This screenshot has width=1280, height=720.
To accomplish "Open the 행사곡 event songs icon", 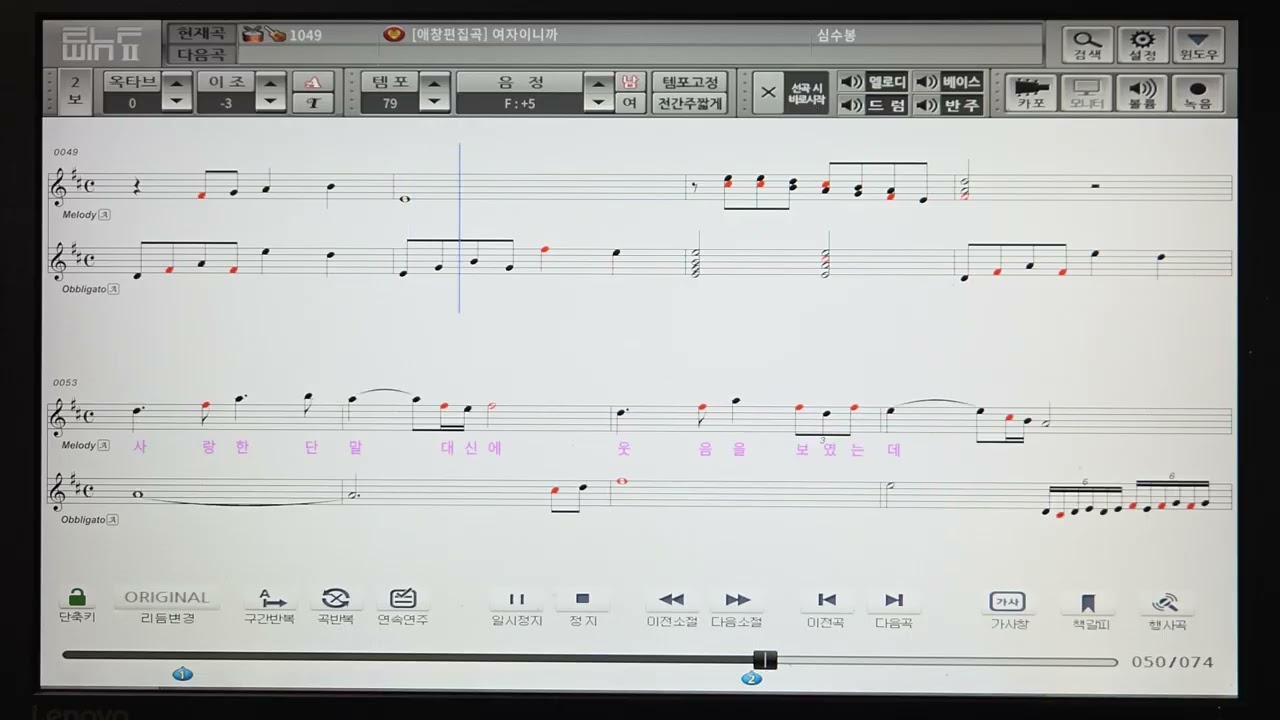I will tap(1166, 609).
